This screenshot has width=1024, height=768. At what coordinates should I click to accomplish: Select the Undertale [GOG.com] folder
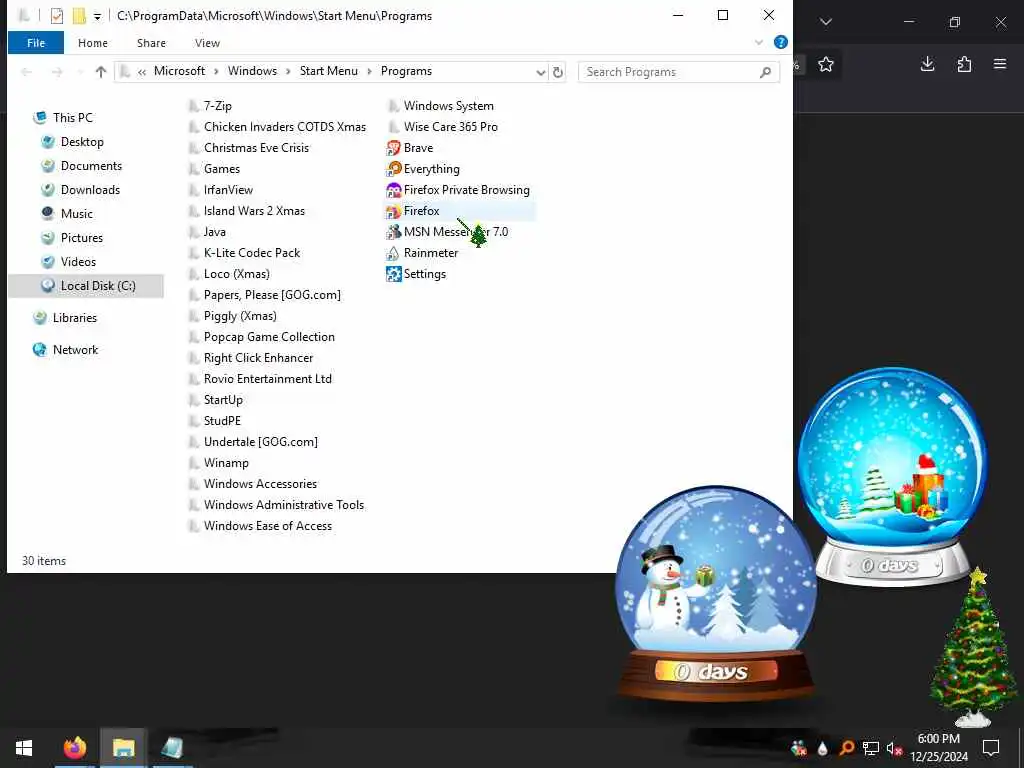[x=253, y=441]
